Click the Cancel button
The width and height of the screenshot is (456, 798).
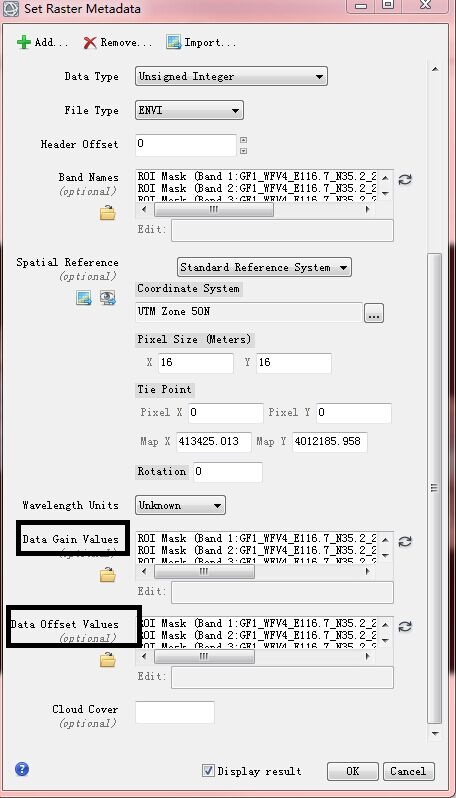click(408, 771)
